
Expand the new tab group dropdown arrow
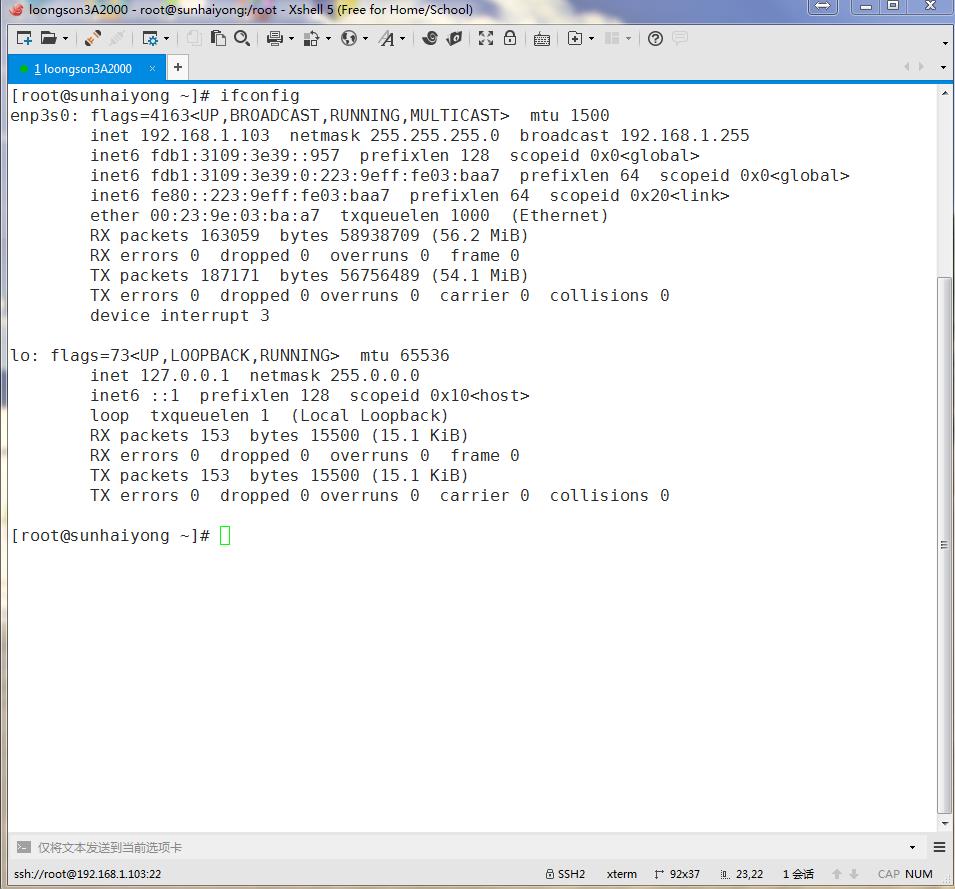(591, 39)
